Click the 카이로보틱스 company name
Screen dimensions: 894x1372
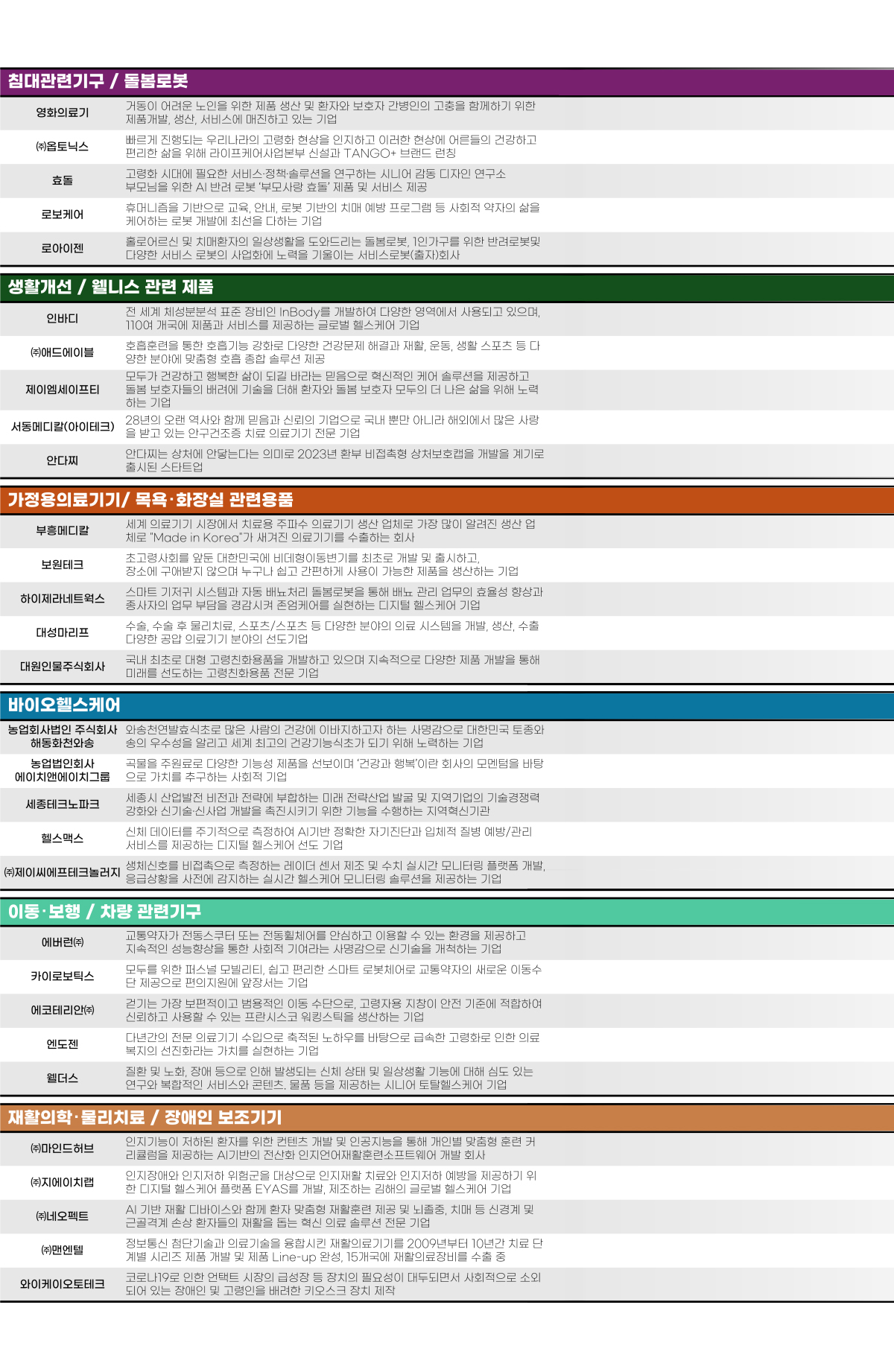63,976
